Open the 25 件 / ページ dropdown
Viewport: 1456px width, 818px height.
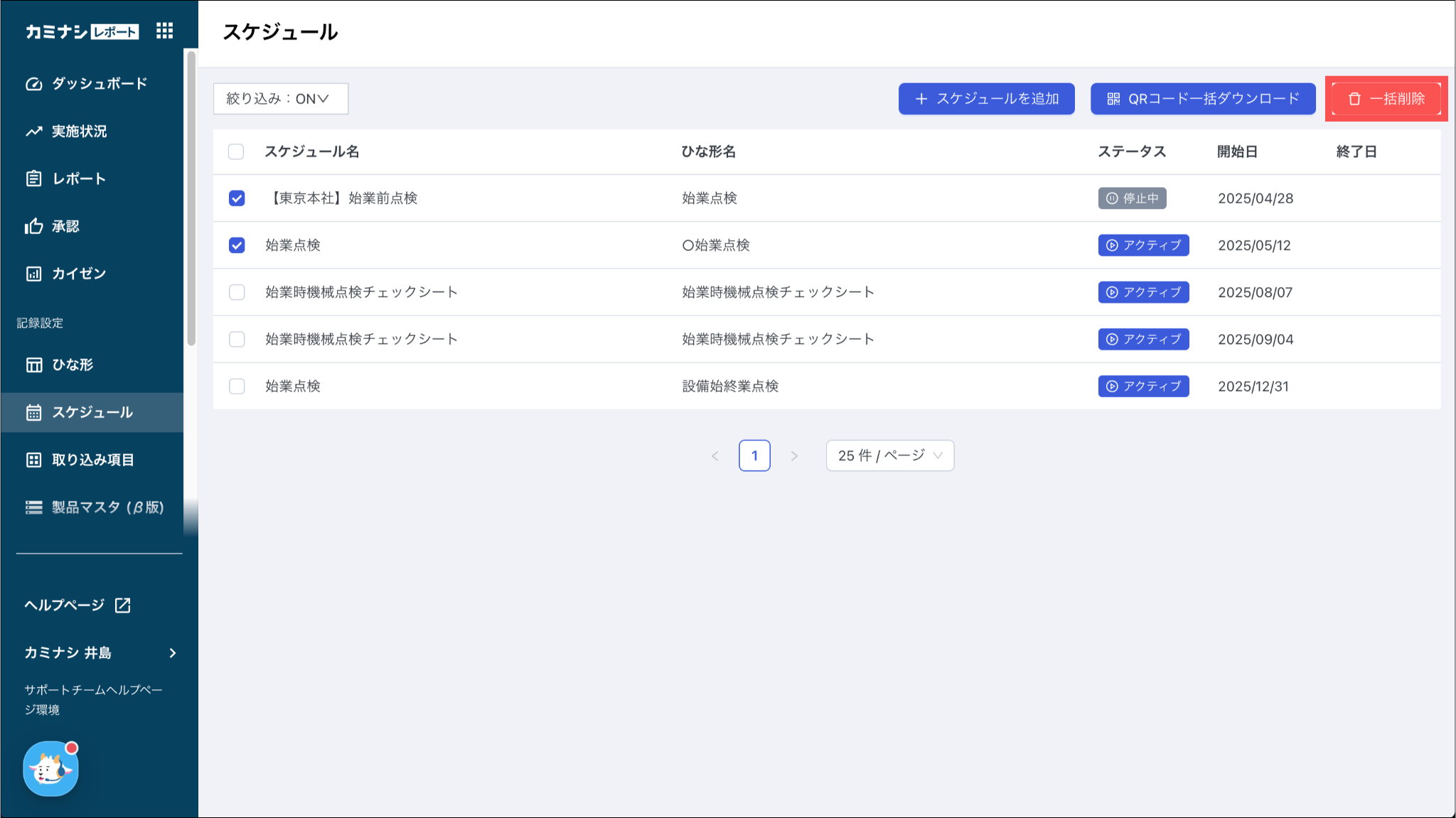(889, 456)
